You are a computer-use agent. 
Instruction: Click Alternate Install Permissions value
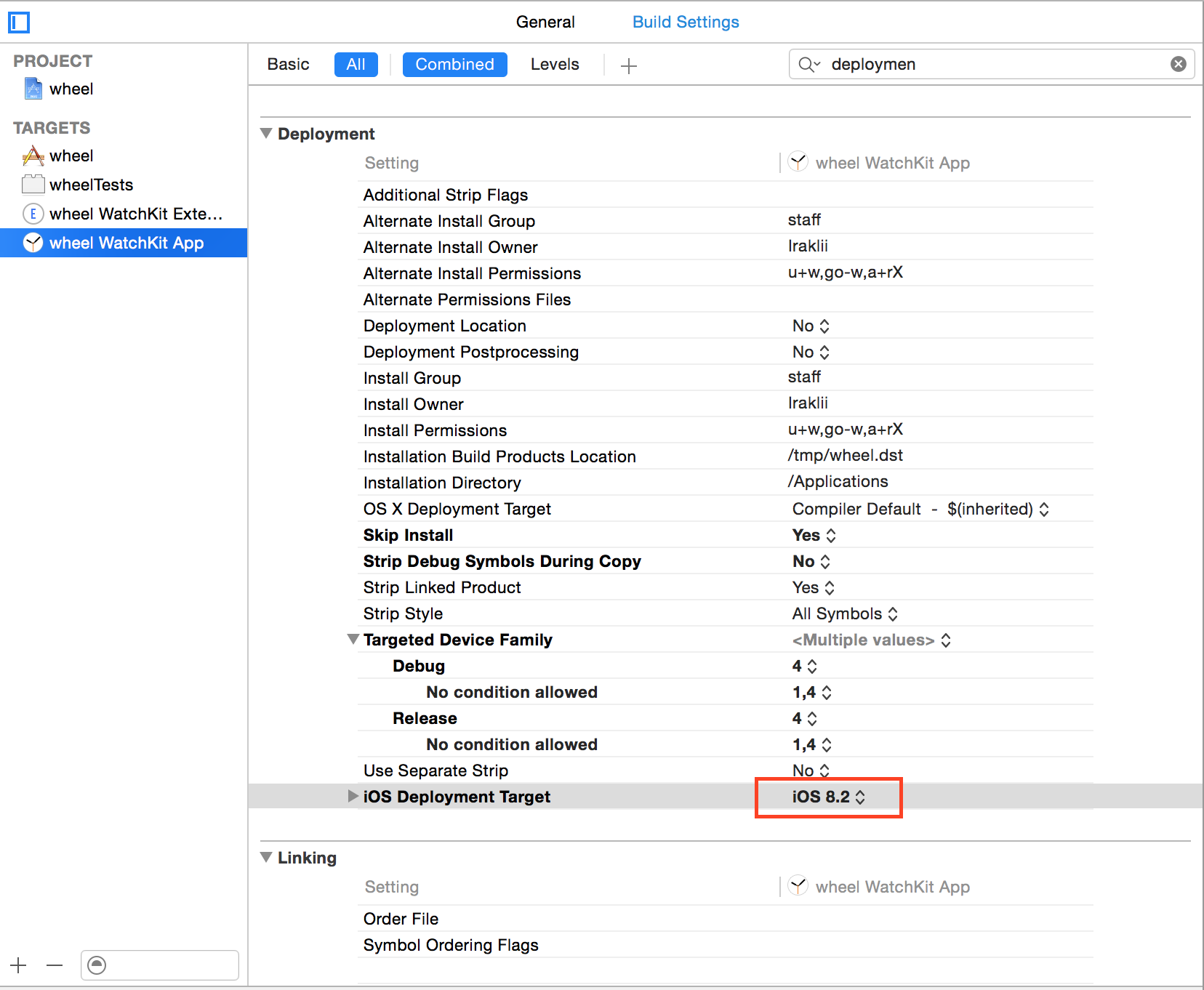pos(846,272)
